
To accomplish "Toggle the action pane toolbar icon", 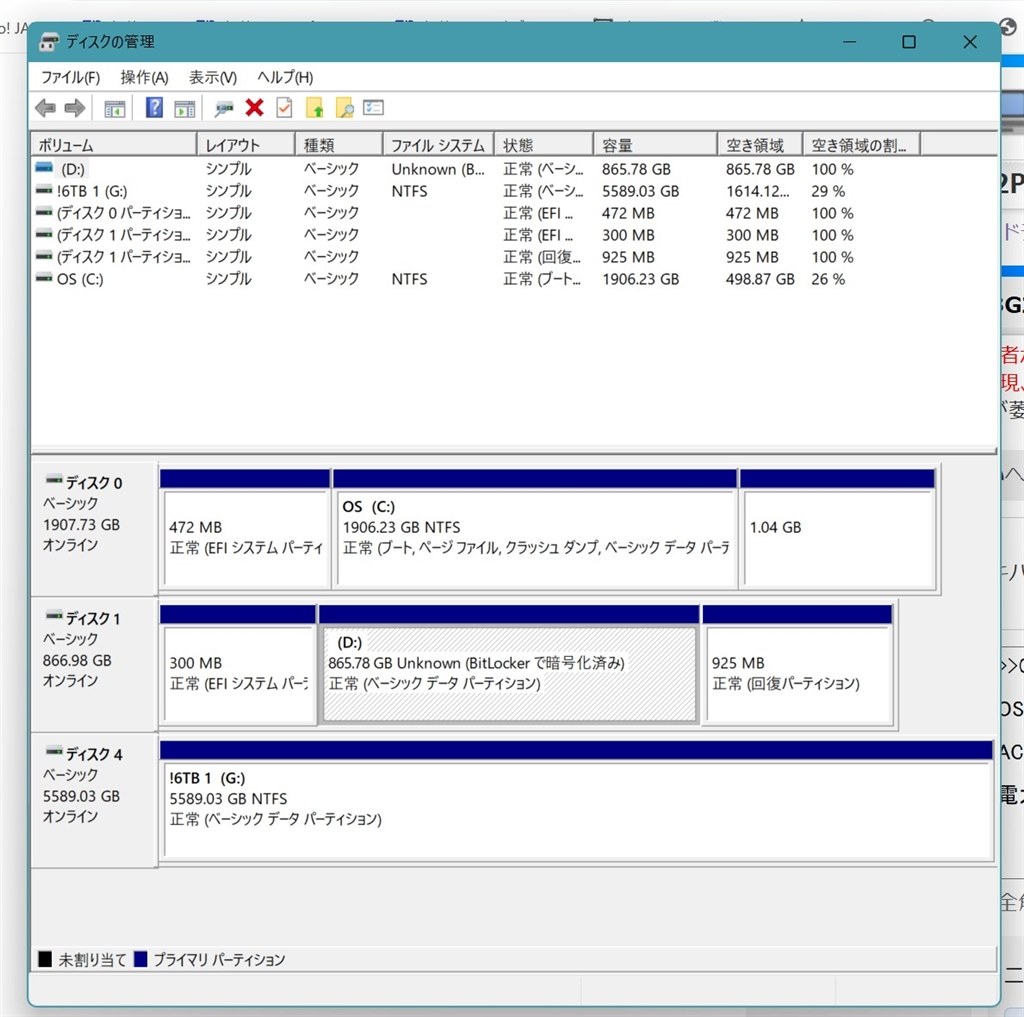I will 185,108.
